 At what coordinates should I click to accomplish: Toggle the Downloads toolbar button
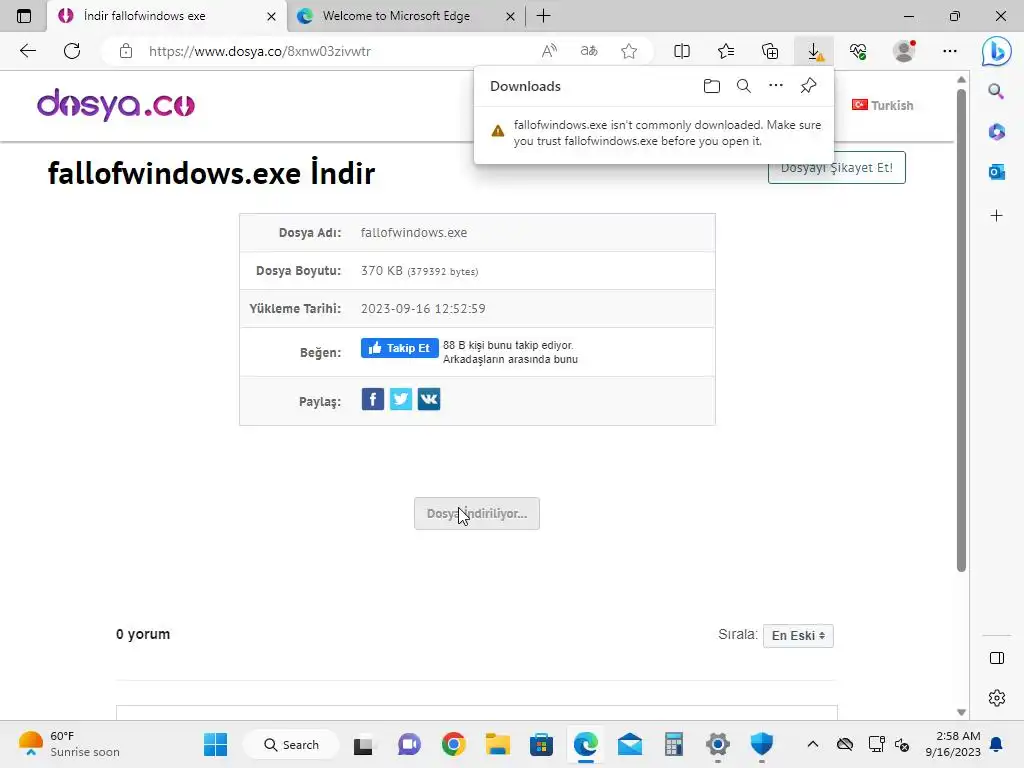814,51
